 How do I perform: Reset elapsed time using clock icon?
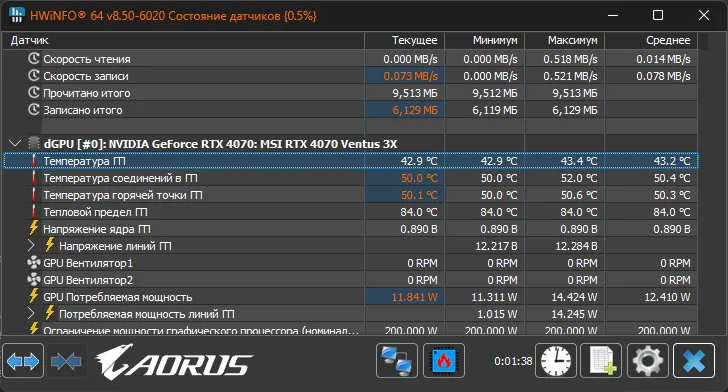tap(556, 360)
